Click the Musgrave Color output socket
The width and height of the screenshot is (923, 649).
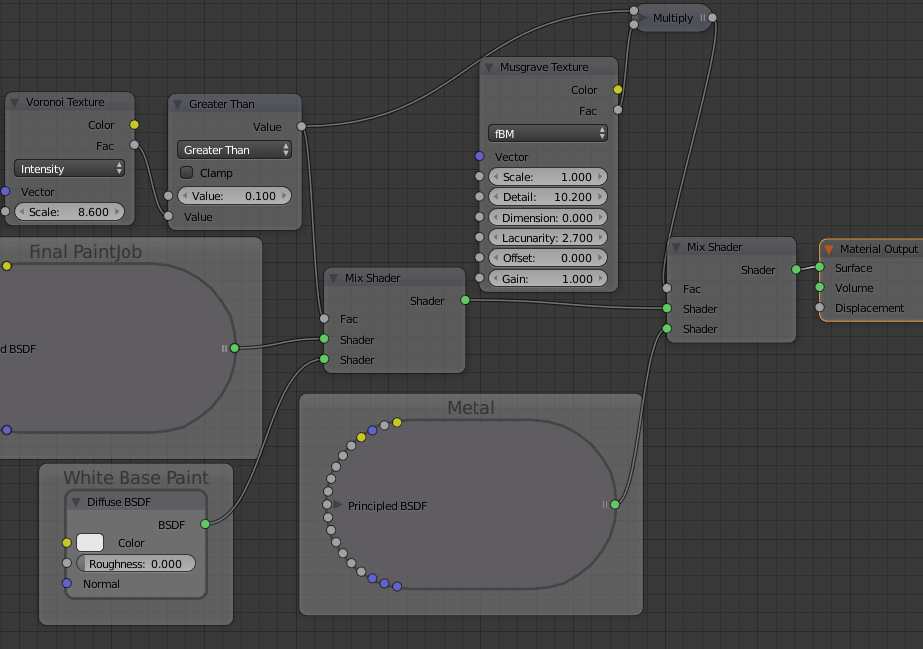[617, 89]
